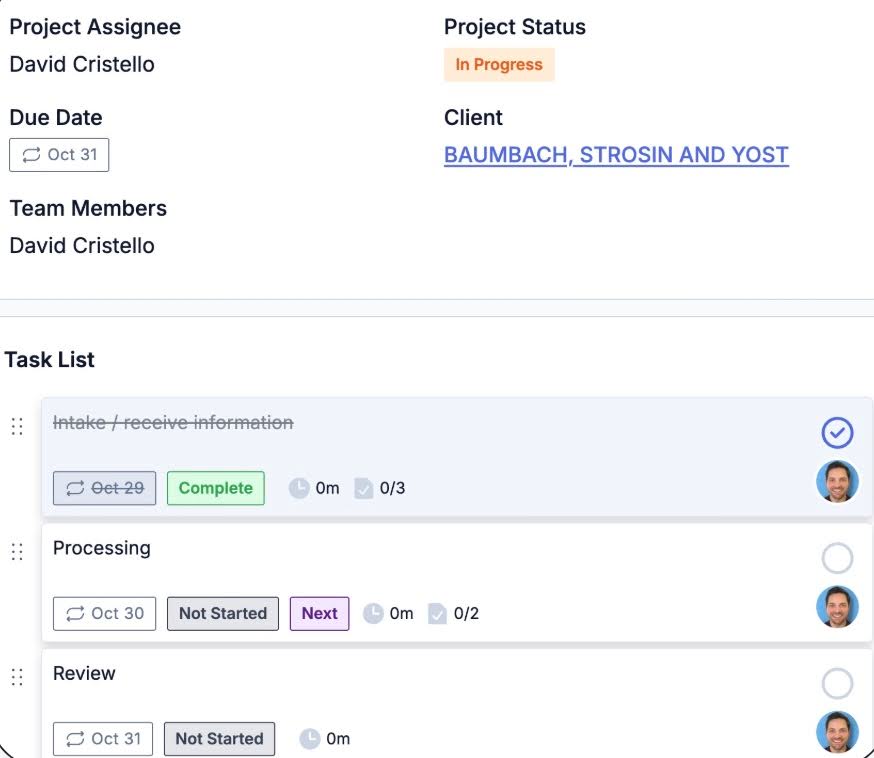Click the assignee avatar on the Processing task
The image size is (874, 758).
pyautogui.click(x=837, y=606)
